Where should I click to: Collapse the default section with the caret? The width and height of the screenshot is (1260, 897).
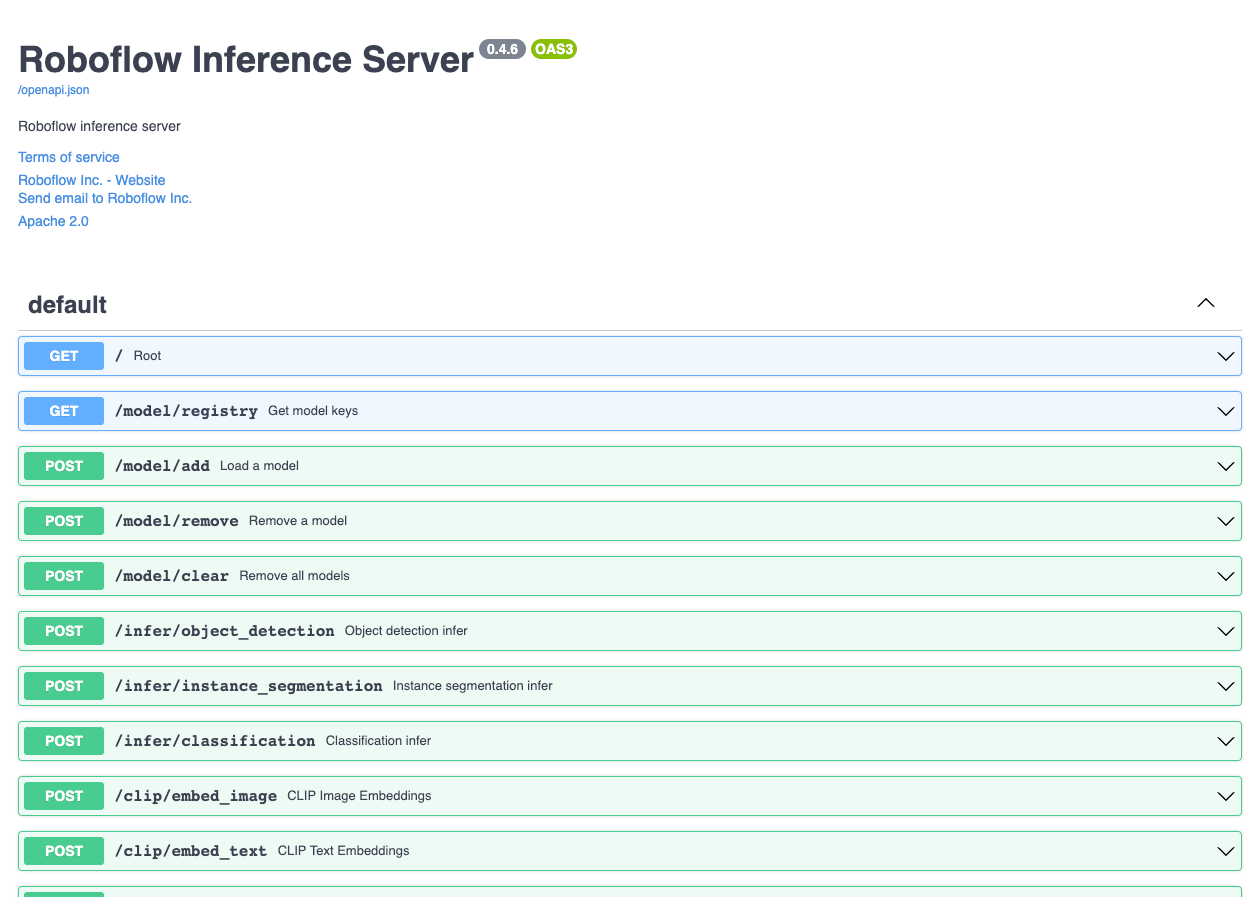coord(1206,303)
